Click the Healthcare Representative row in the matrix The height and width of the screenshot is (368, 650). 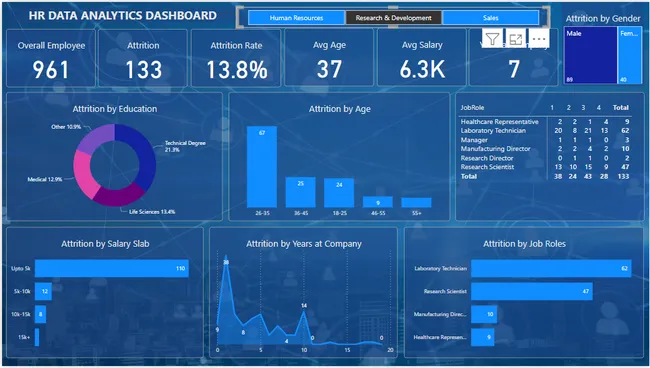[x=545, y=121]
